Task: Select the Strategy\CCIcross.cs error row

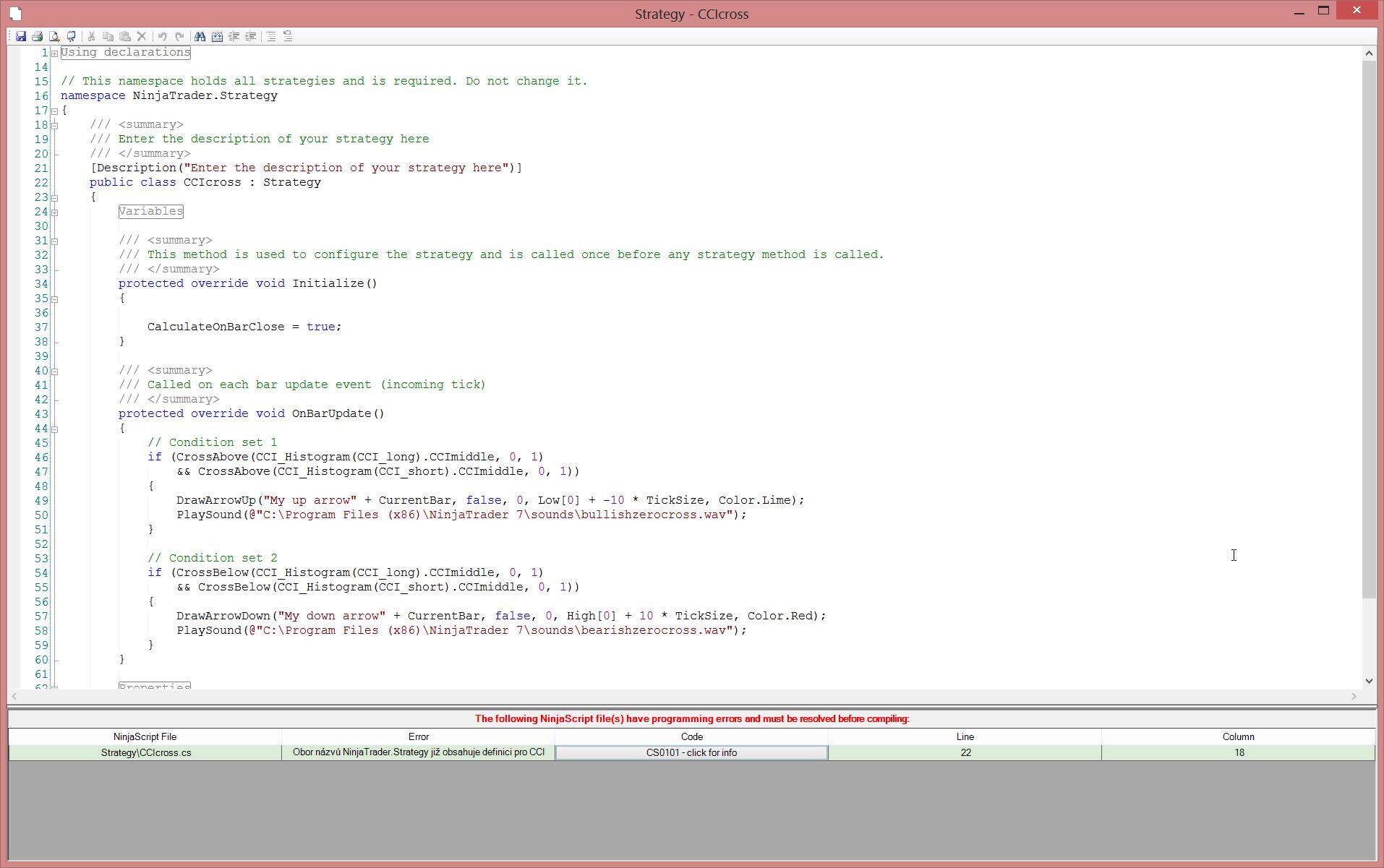Action: coord(145,752)
